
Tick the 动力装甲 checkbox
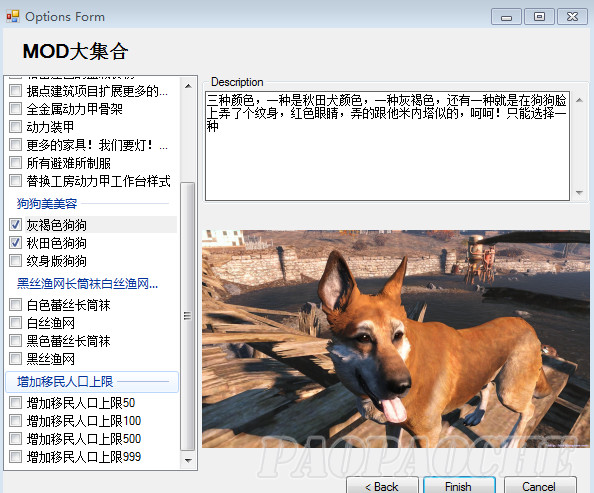click(x=16, y=127)
